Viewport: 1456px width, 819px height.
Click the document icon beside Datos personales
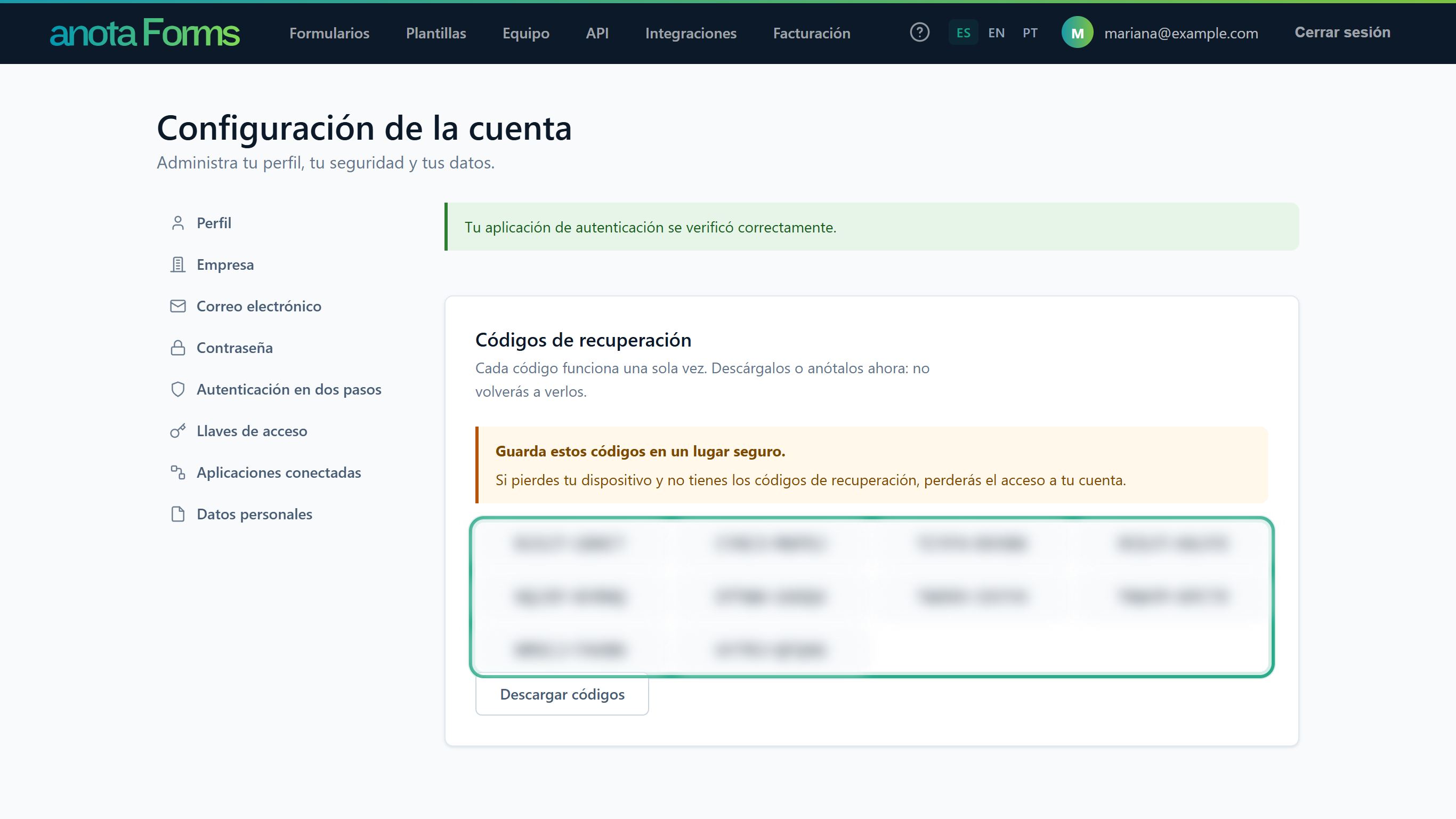point(177,513)
